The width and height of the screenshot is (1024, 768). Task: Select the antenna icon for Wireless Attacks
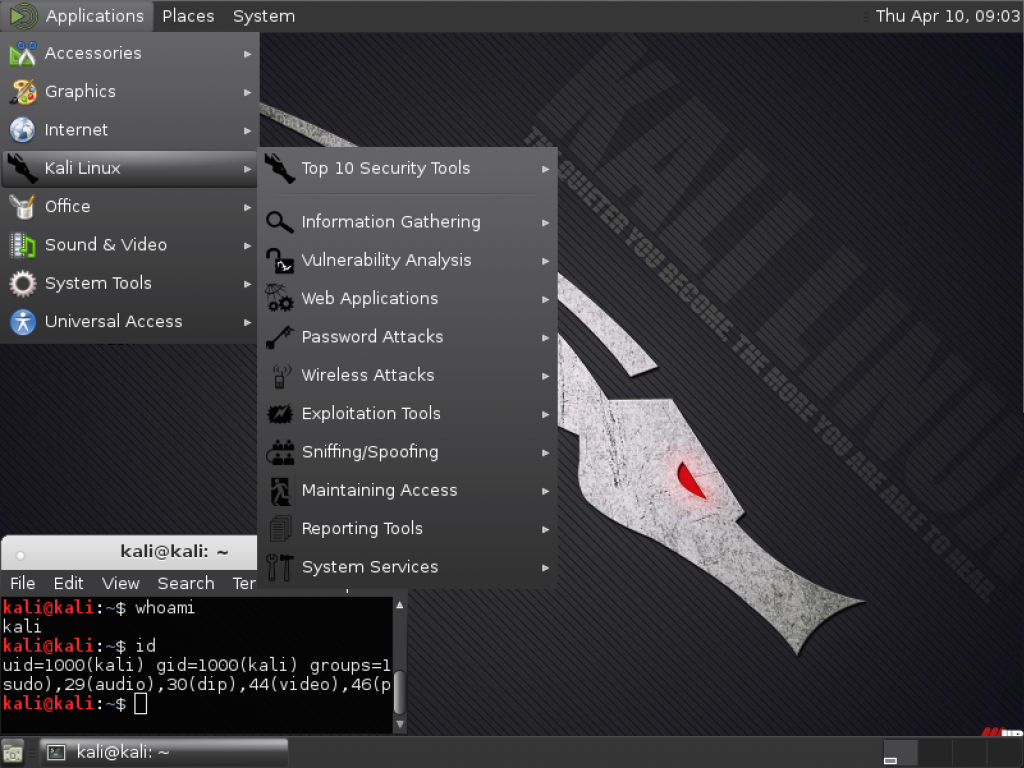[x=280, y=375]
